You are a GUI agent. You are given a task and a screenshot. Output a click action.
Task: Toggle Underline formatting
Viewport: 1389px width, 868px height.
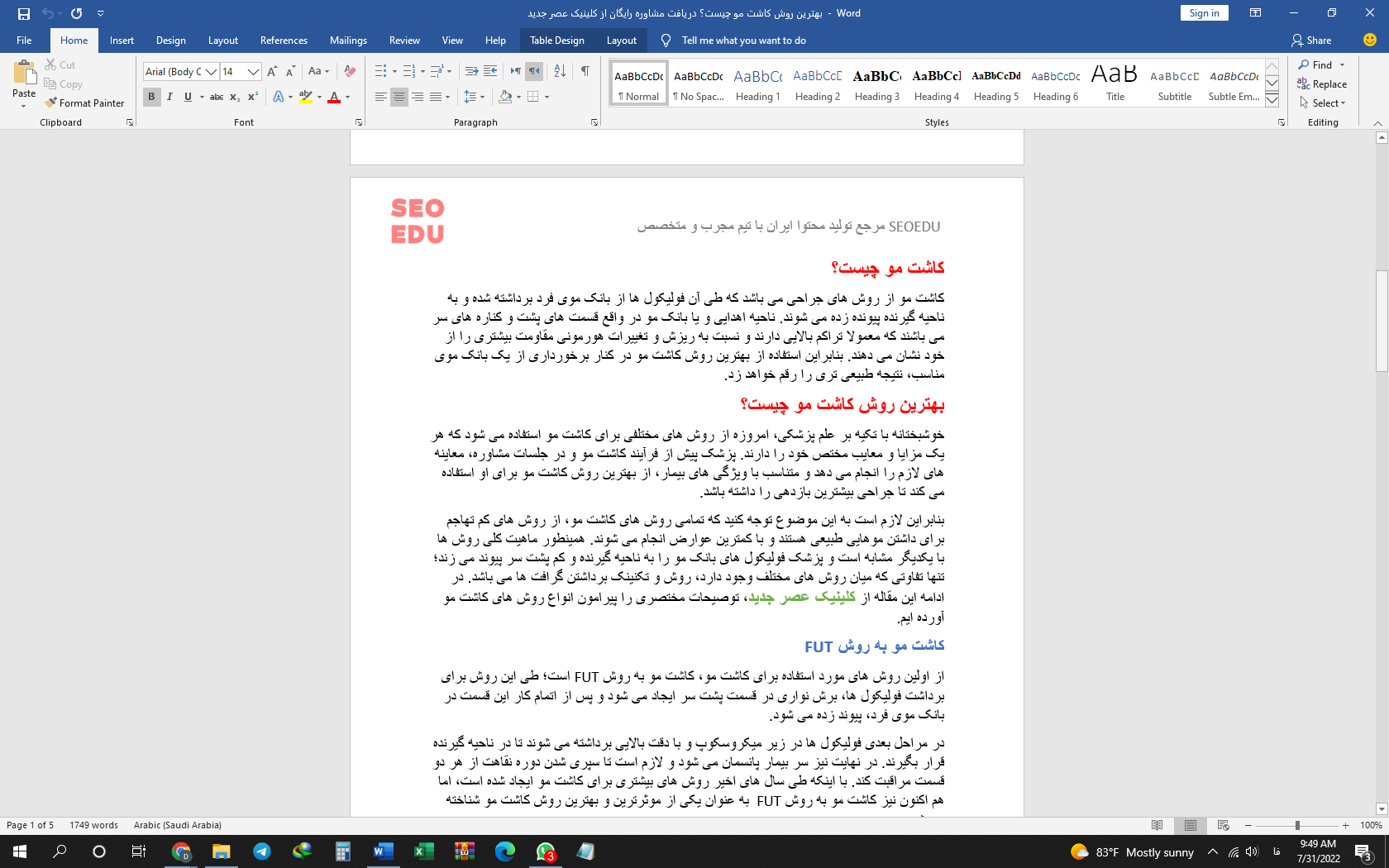[188, 97]
